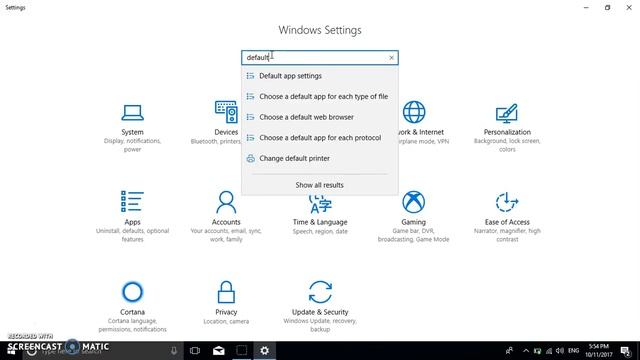Click list icon beside Default app settings
This screenshot has width=640, height=360.
click(x=251, y=76)
